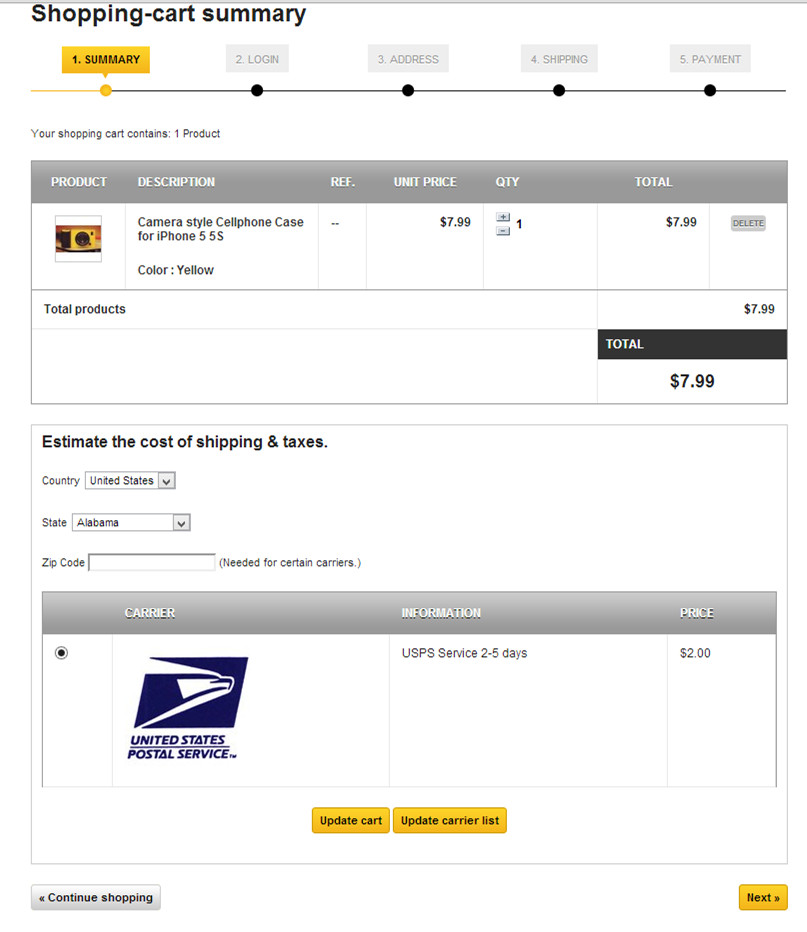
Task: Click the camera case product thumbnail
Action: tap(78, 238)
